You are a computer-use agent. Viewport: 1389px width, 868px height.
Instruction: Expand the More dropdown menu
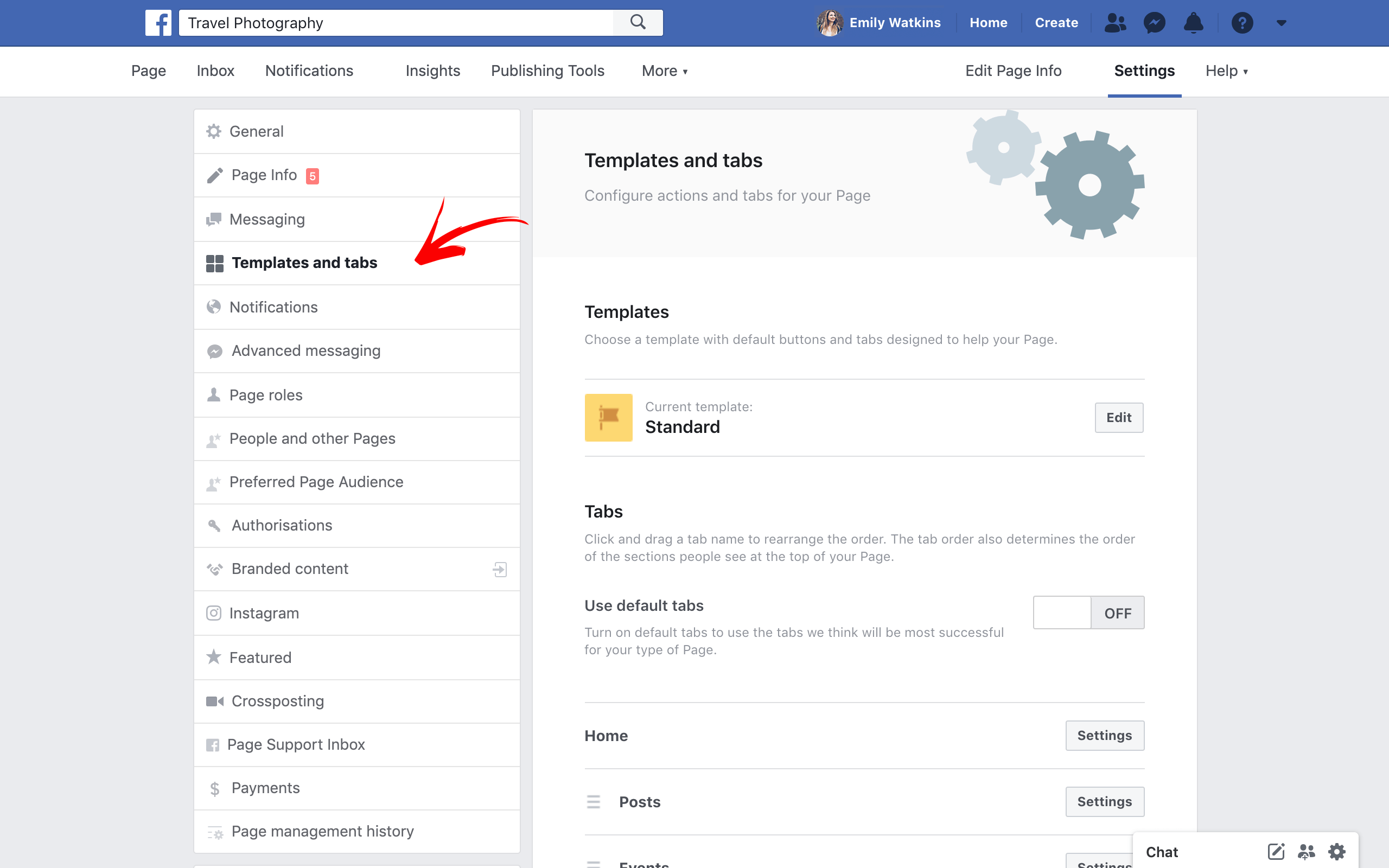tap(664, 71)
